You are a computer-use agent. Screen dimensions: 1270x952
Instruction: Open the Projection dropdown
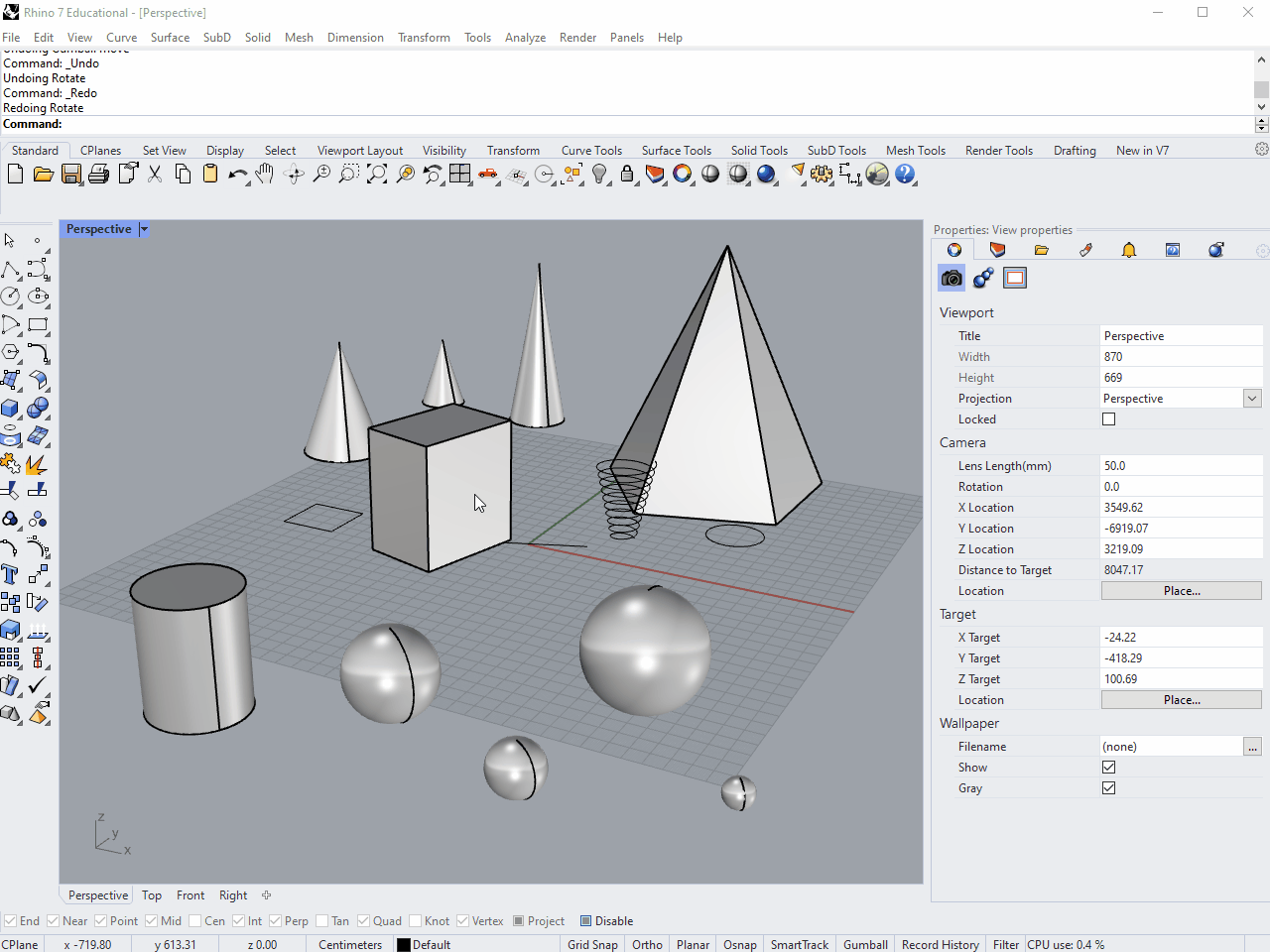click(x=1252, y=398)
